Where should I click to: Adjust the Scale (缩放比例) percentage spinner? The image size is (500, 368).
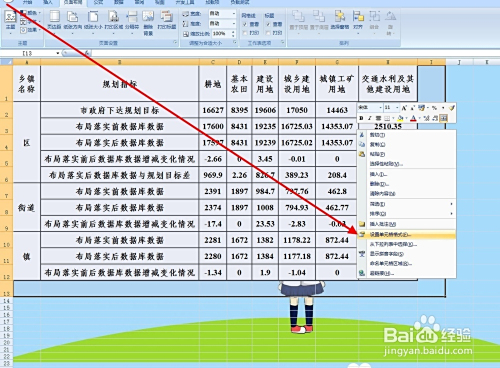point(233,34)
